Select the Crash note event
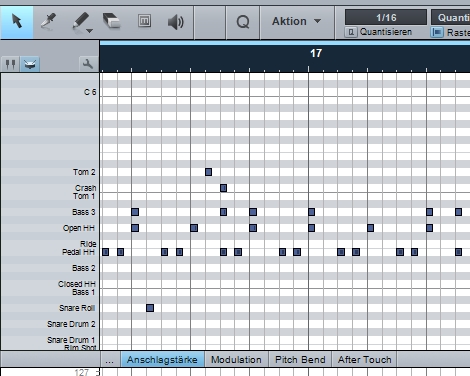The width and height of the screenshot is (470, 376). tap(223, 188)
